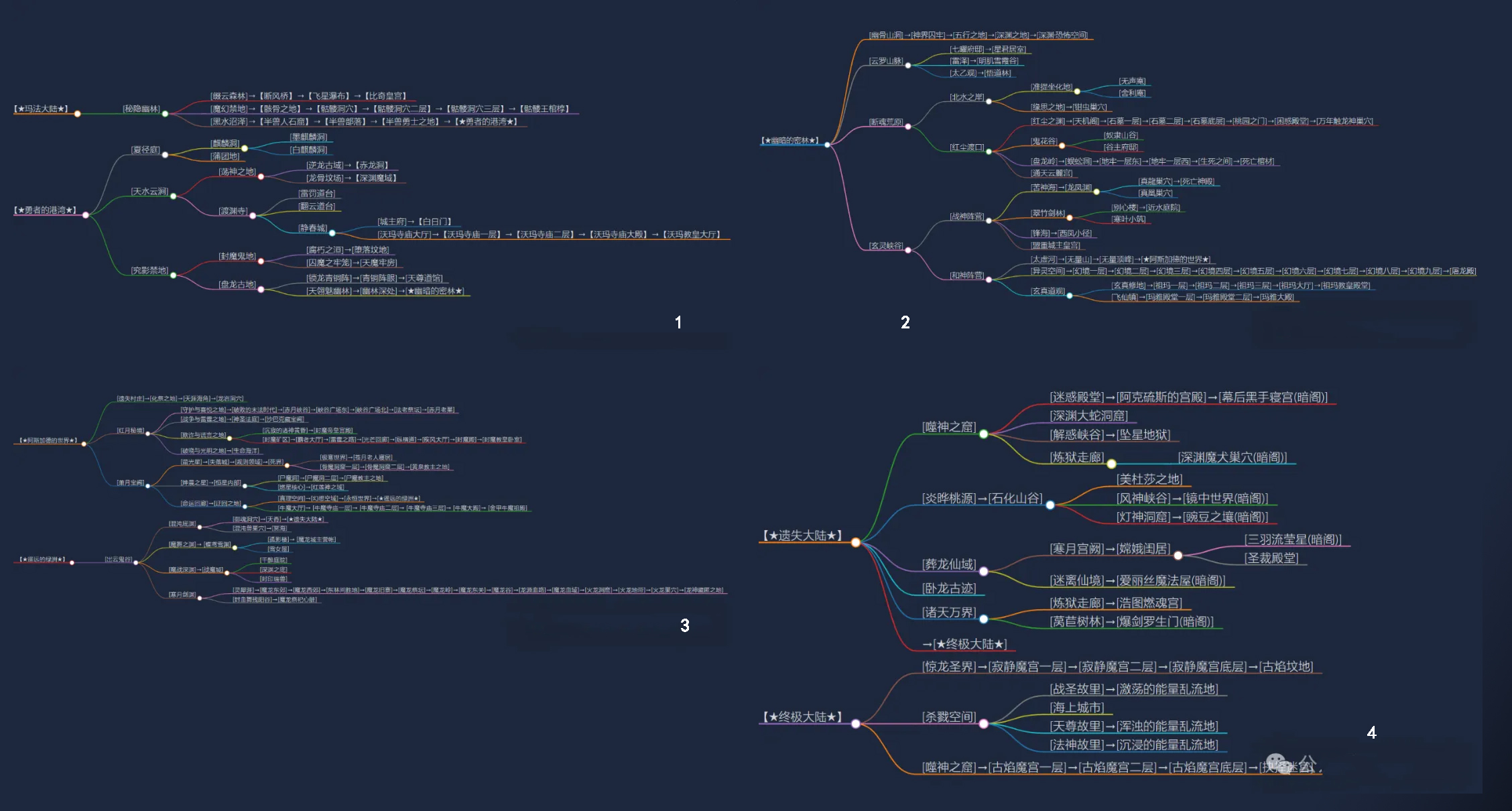Click the [深渊大蛇洞窟] leaf node
The image size is (1512, 811).
(x=1088, y=416)
